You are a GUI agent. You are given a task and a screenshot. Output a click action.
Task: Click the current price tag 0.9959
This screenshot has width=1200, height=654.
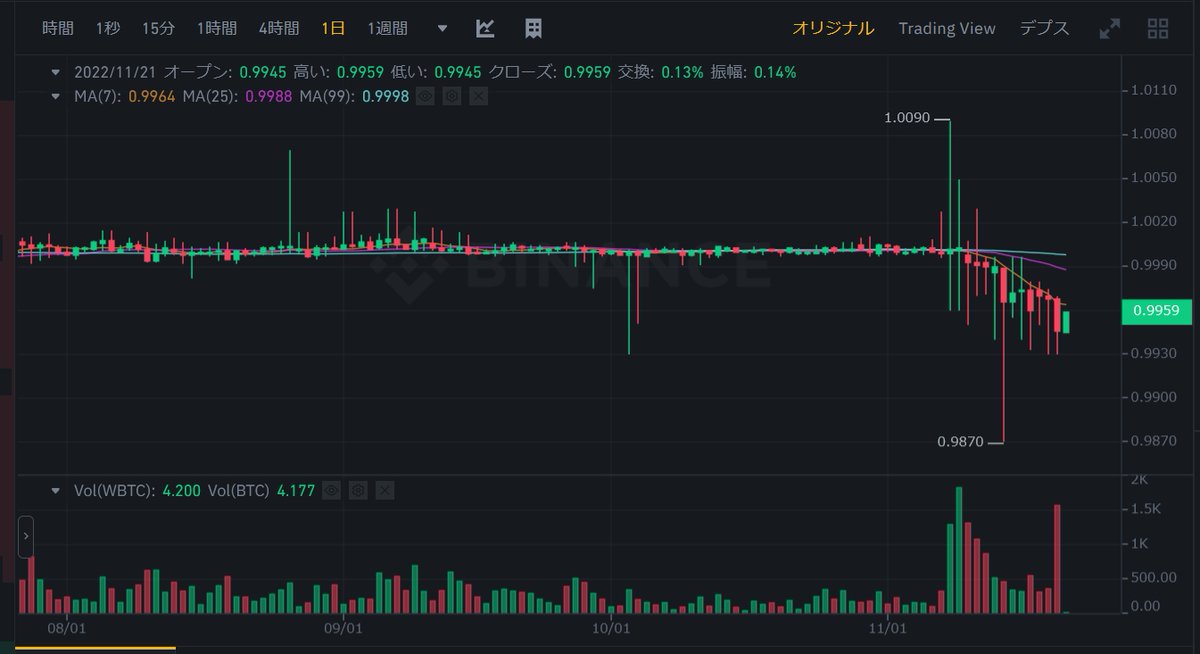pyautogui.click(x=1158, y=311)
